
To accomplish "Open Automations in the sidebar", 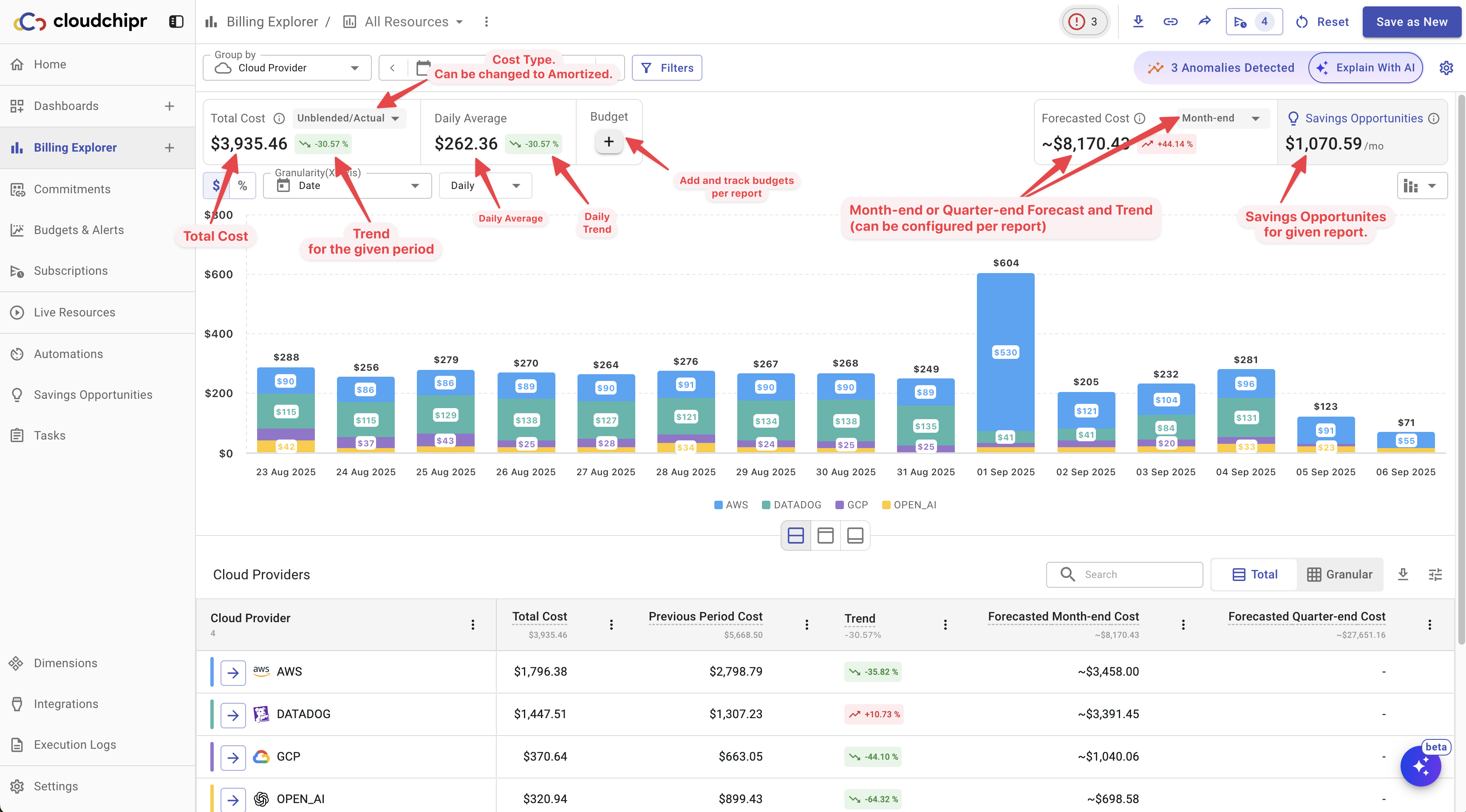I will (97, 354).
